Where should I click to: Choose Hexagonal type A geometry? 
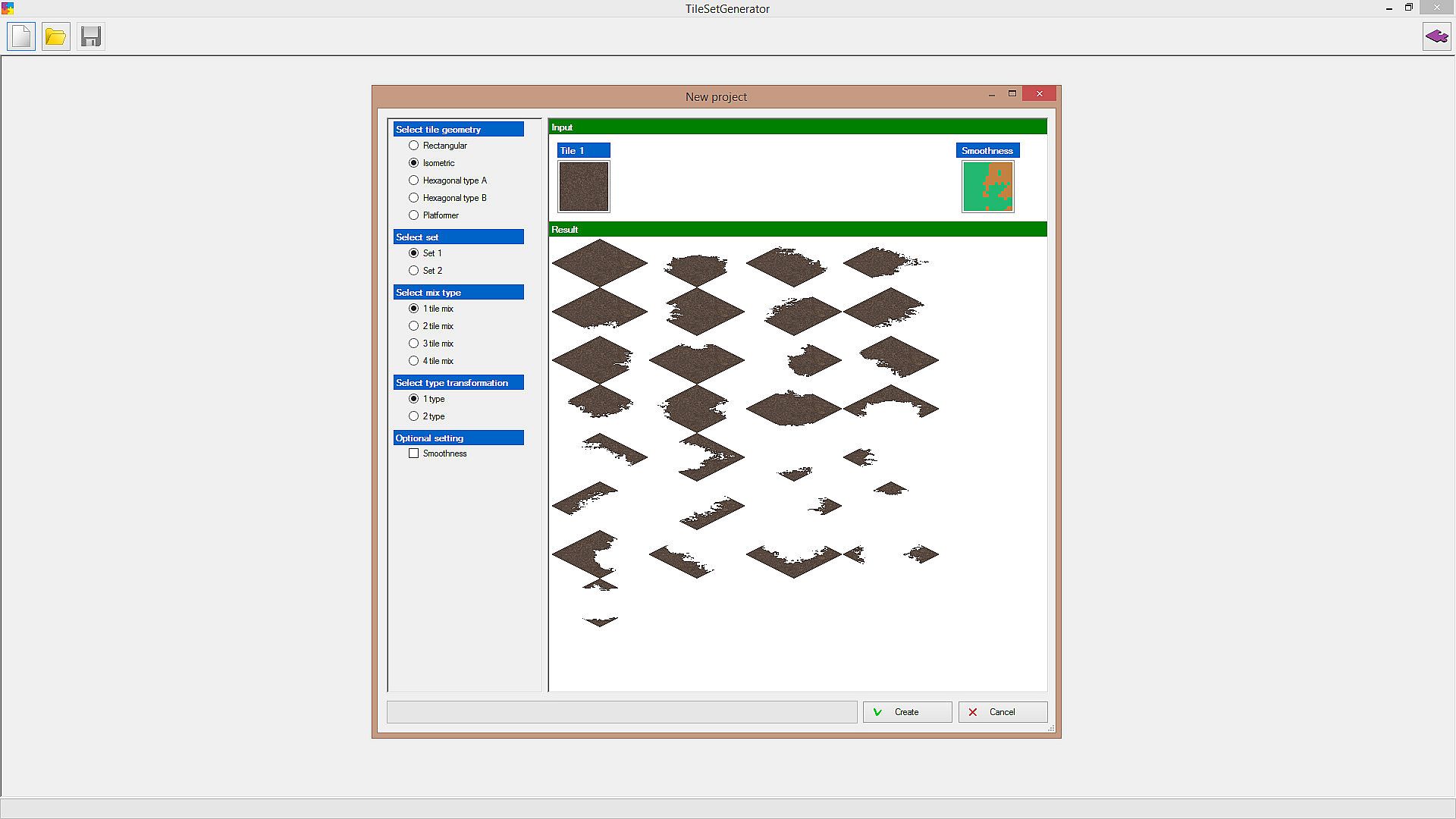(x=414, y=180)
